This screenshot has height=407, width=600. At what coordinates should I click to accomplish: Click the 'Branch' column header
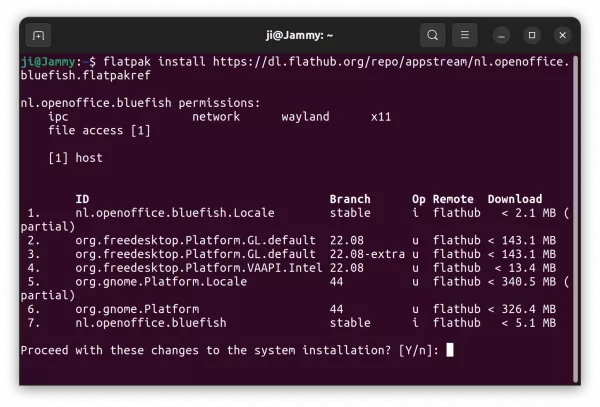click(350, 199)
